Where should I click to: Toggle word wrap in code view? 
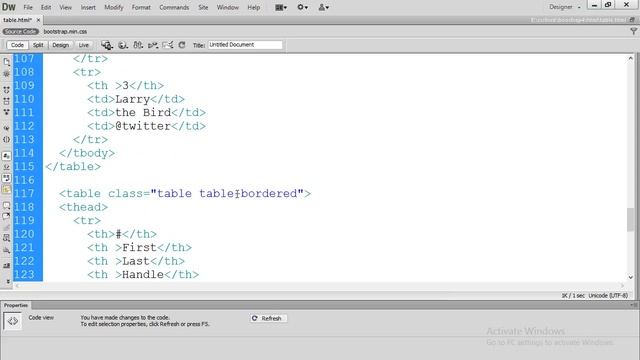pos(7,178)
